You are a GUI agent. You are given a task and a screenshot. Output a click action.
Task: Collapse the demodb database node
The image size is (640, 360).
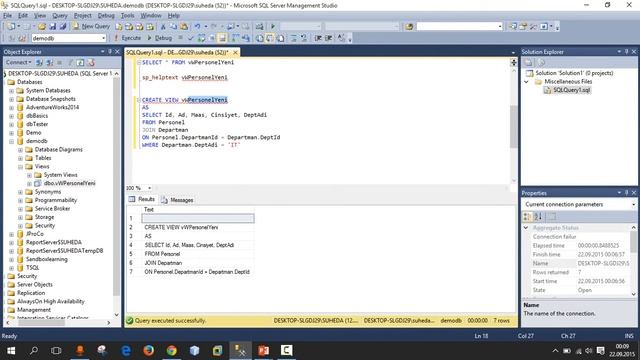12,141
